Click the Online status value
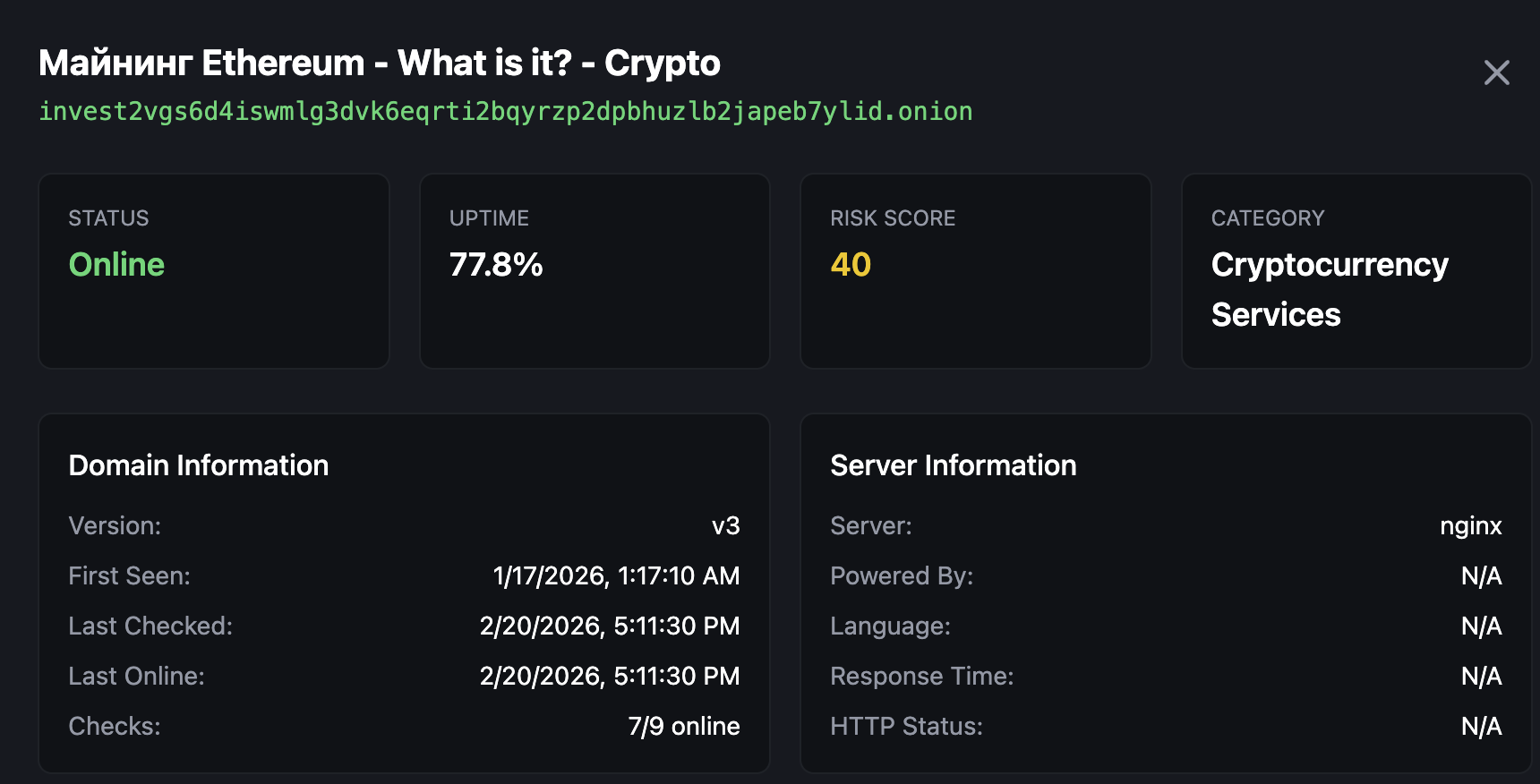The width and height of the screenshot is (1540, 784). coord(116,265)
